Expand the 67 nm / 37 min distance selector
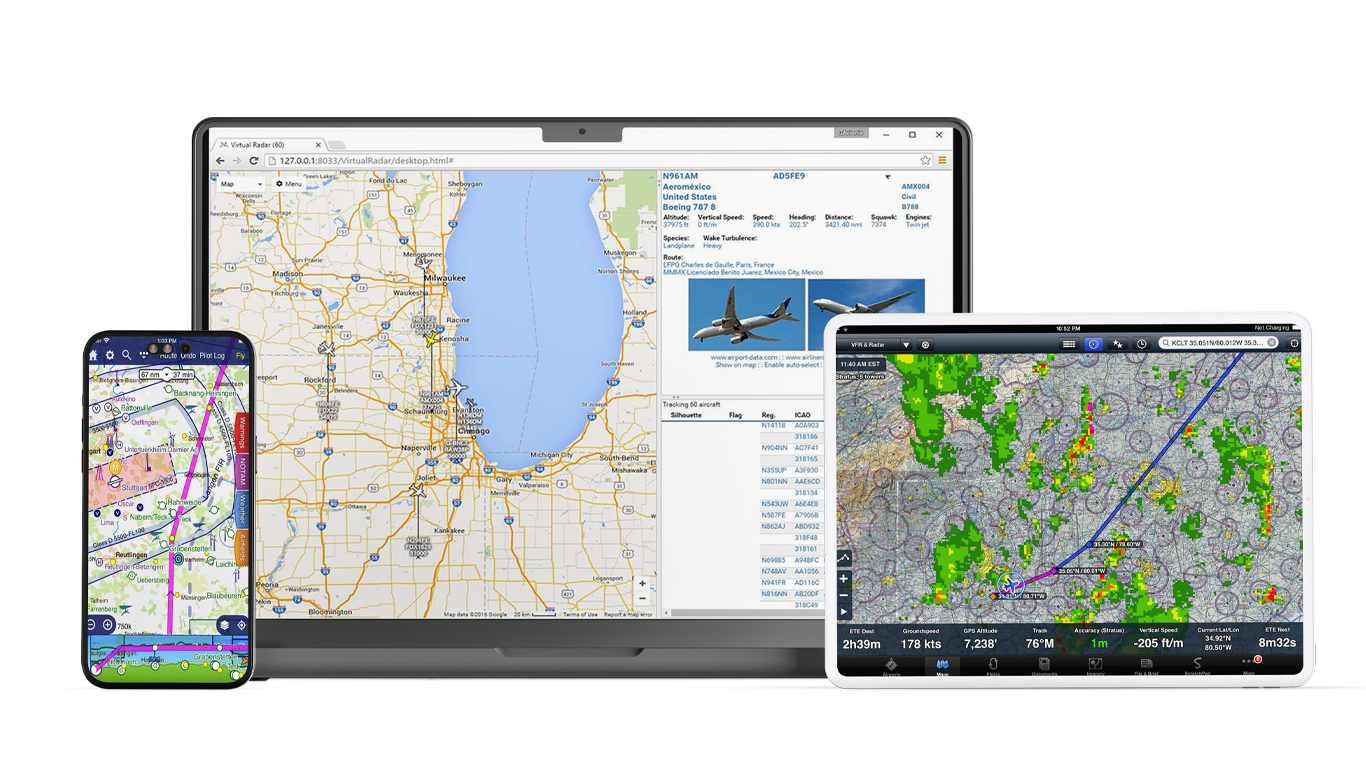 point(167,375)
